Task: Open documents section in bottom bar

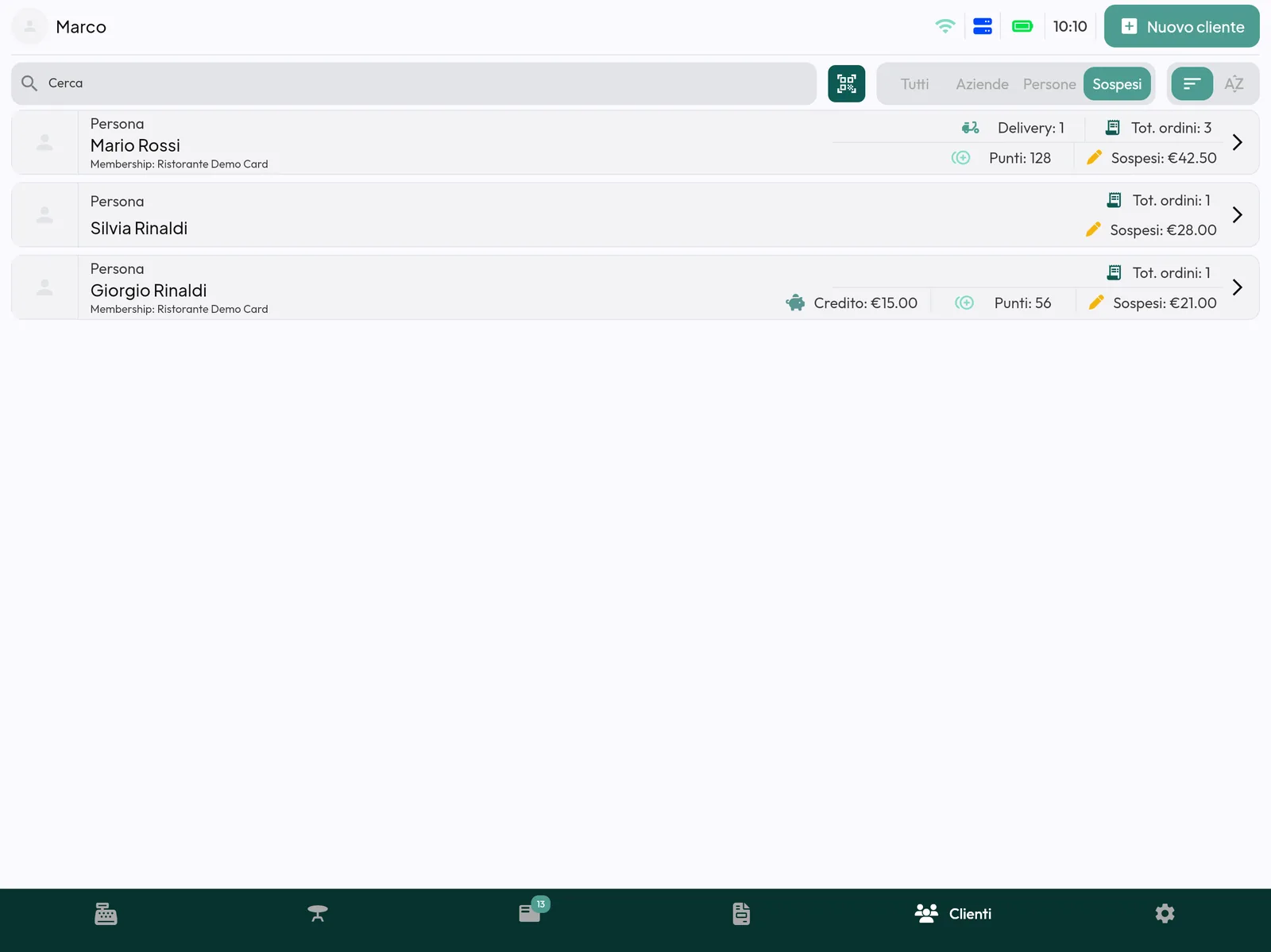Action: coord(741,914)
